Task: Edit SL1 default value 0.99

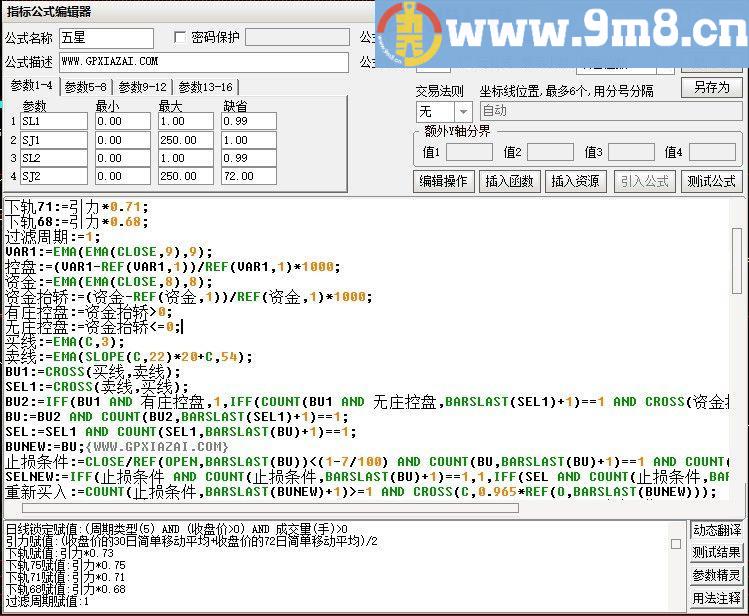Action: (x=249, y=121)
